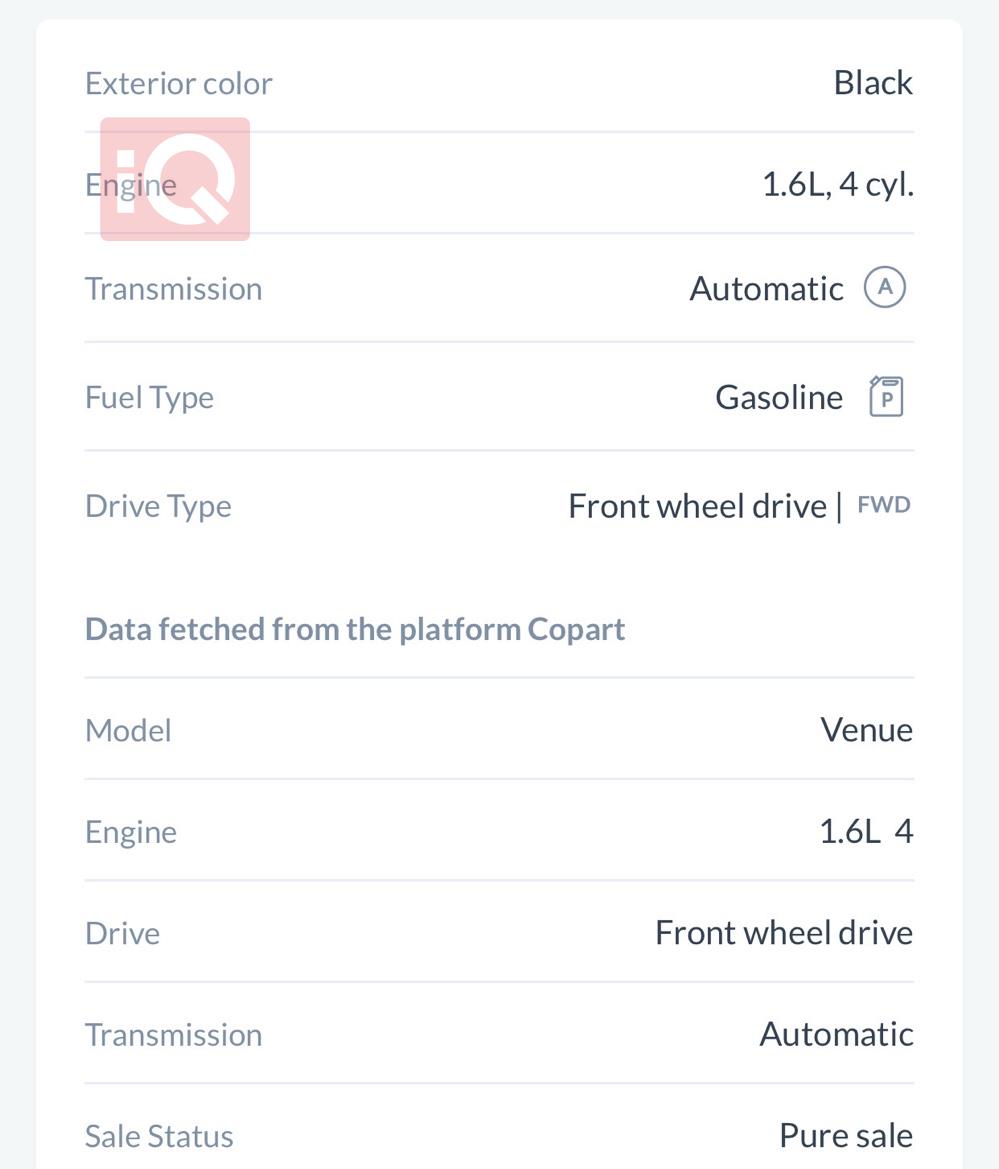Click the Pure sale status value
The height and width of the screenshot is (1169, 999).
click(845, 1136)
